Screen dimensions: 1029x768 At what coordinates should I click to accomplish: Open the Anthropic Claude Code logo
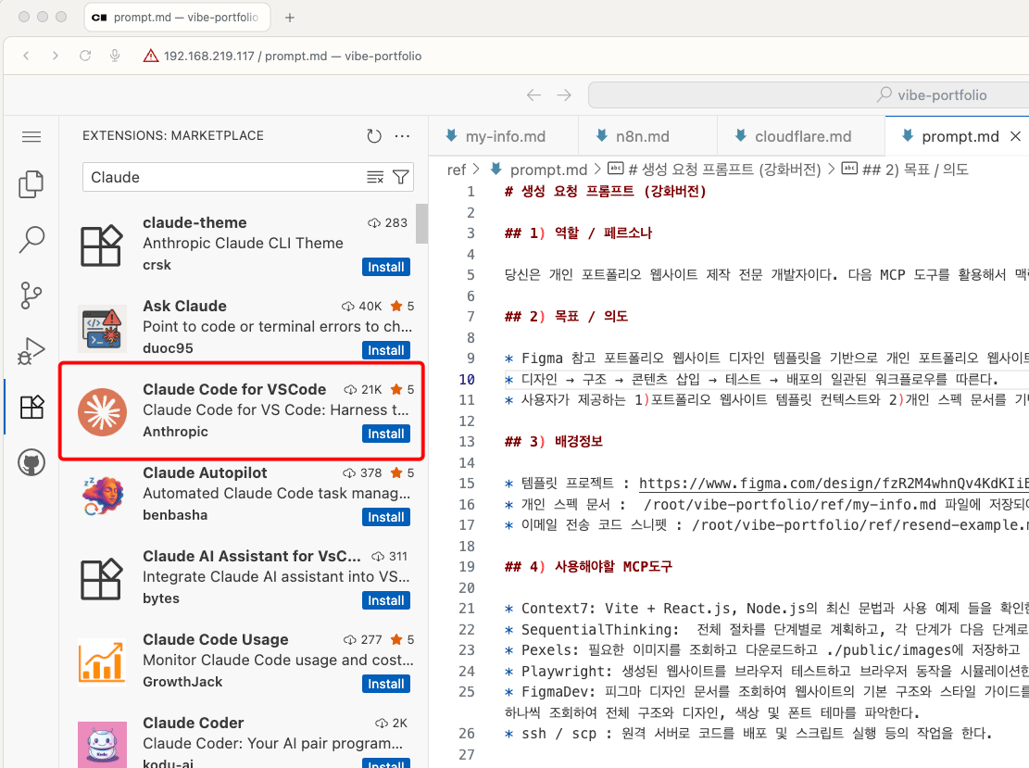[x=102, y=412]
